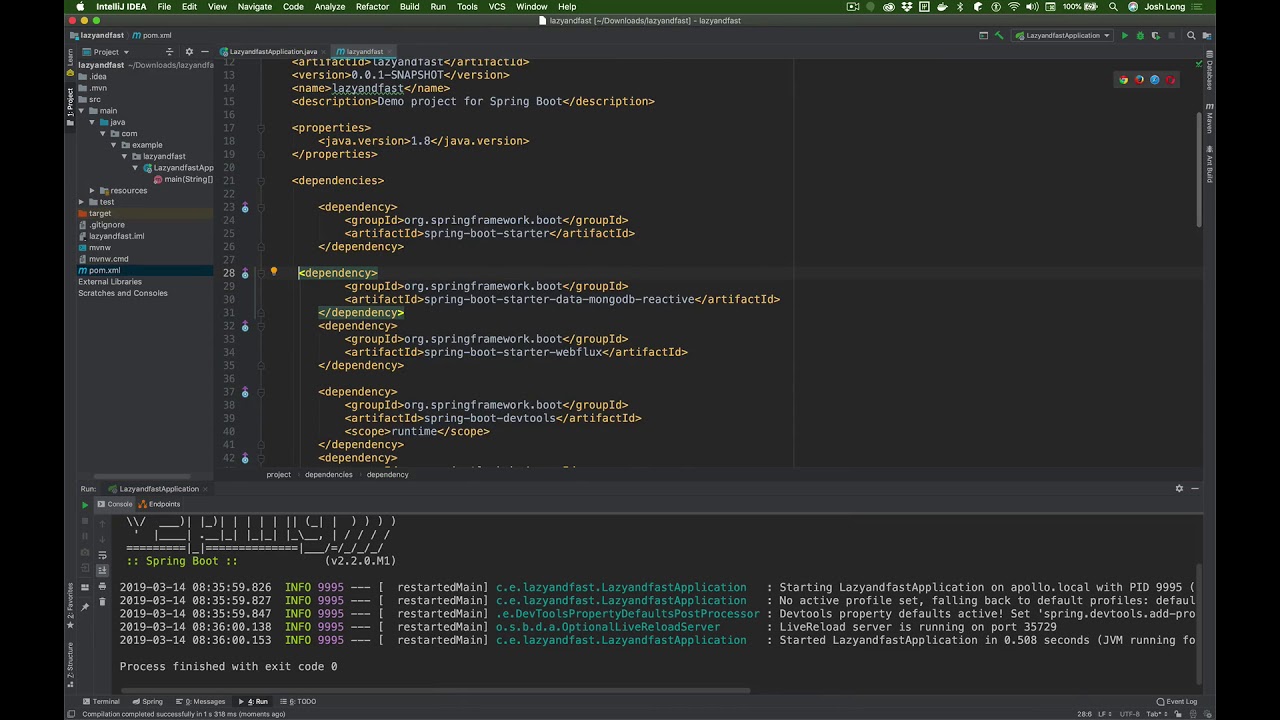Image resolution: width=1280 pixels, height=720 pixels.
Task: Toggle the Maven tool window
Action: (1209, 118)
